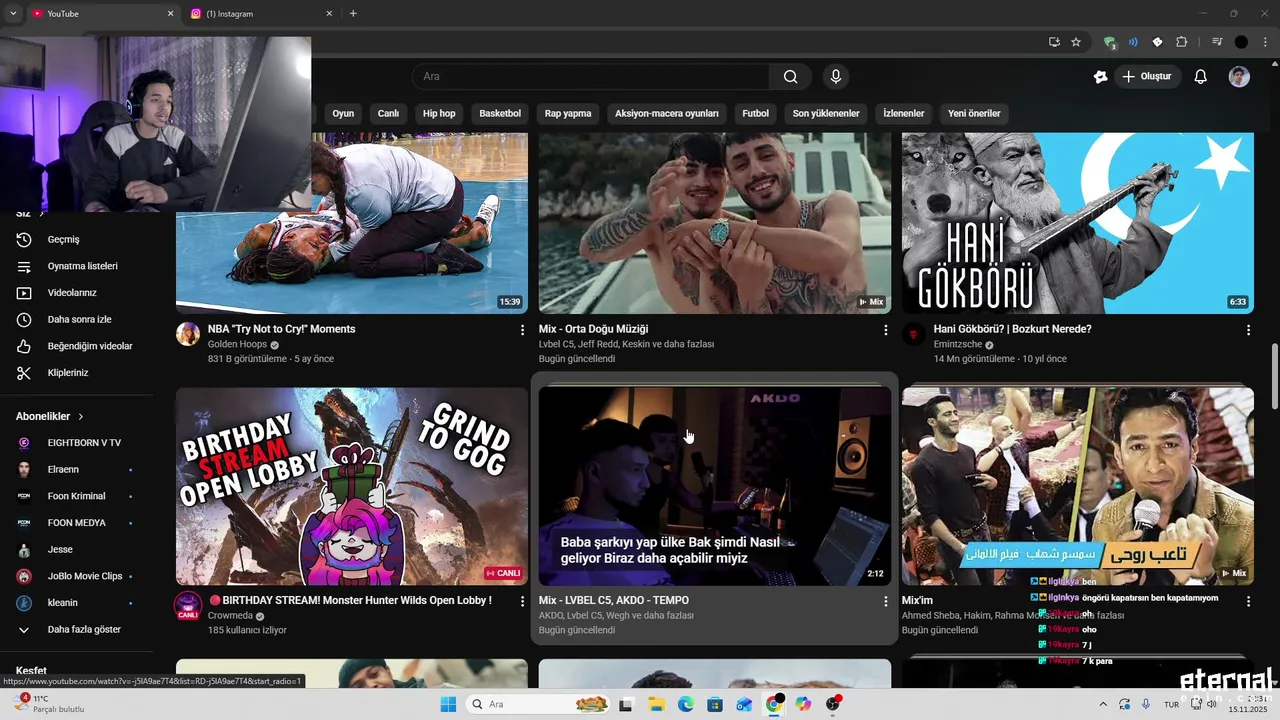Open options menu for Hani Gökbörü video
The height and width of the screenshot is (720, 1280).
click(x=1248, y=330)
